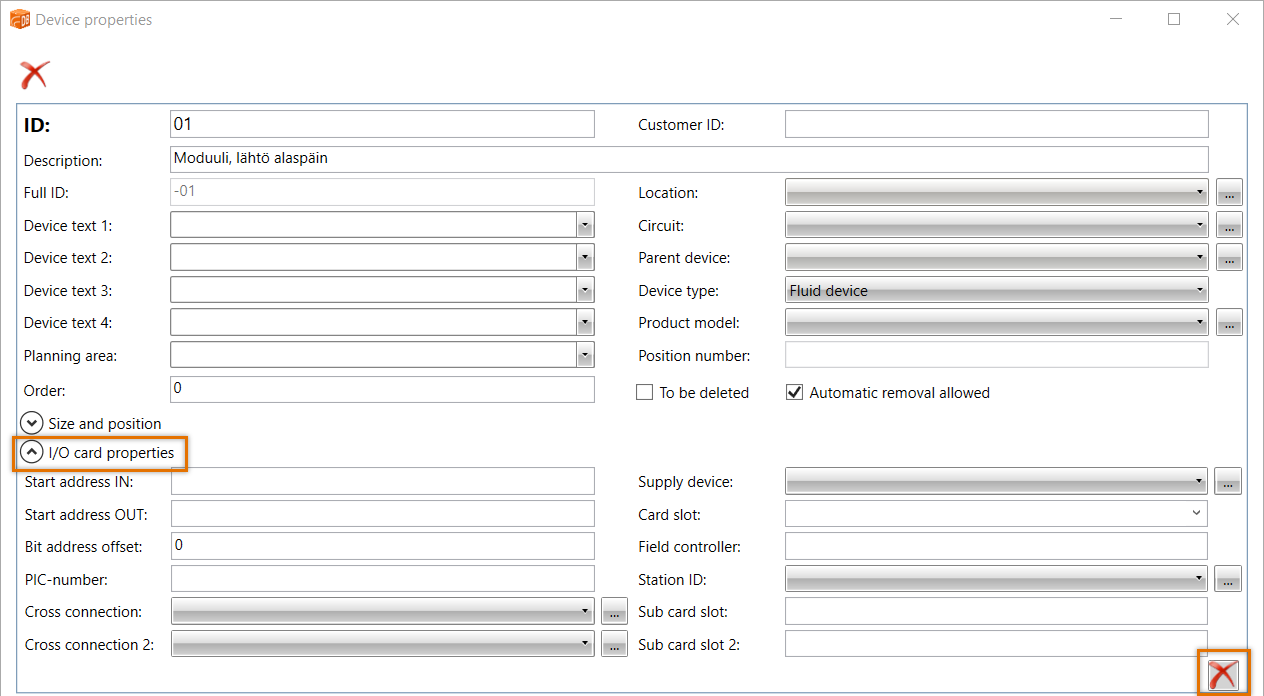The width and height of the screenshot is (1264, 696).
Task: Open the Cross connection browse ellipsis button
Action: pos(614,612)
